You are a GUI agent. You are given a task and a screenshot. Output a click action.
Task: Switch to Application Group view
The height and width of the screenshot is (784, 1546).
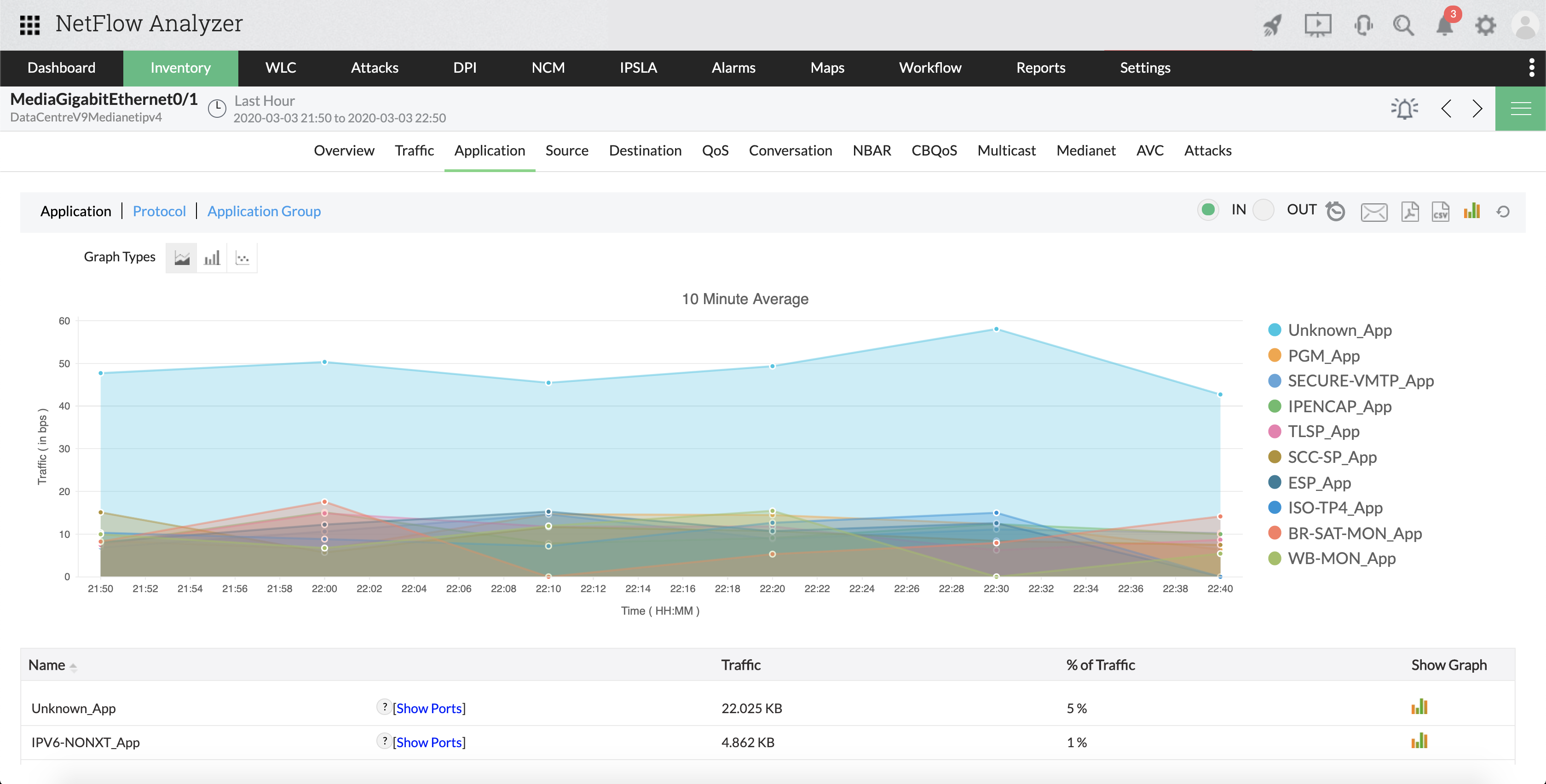coord(264,211)
